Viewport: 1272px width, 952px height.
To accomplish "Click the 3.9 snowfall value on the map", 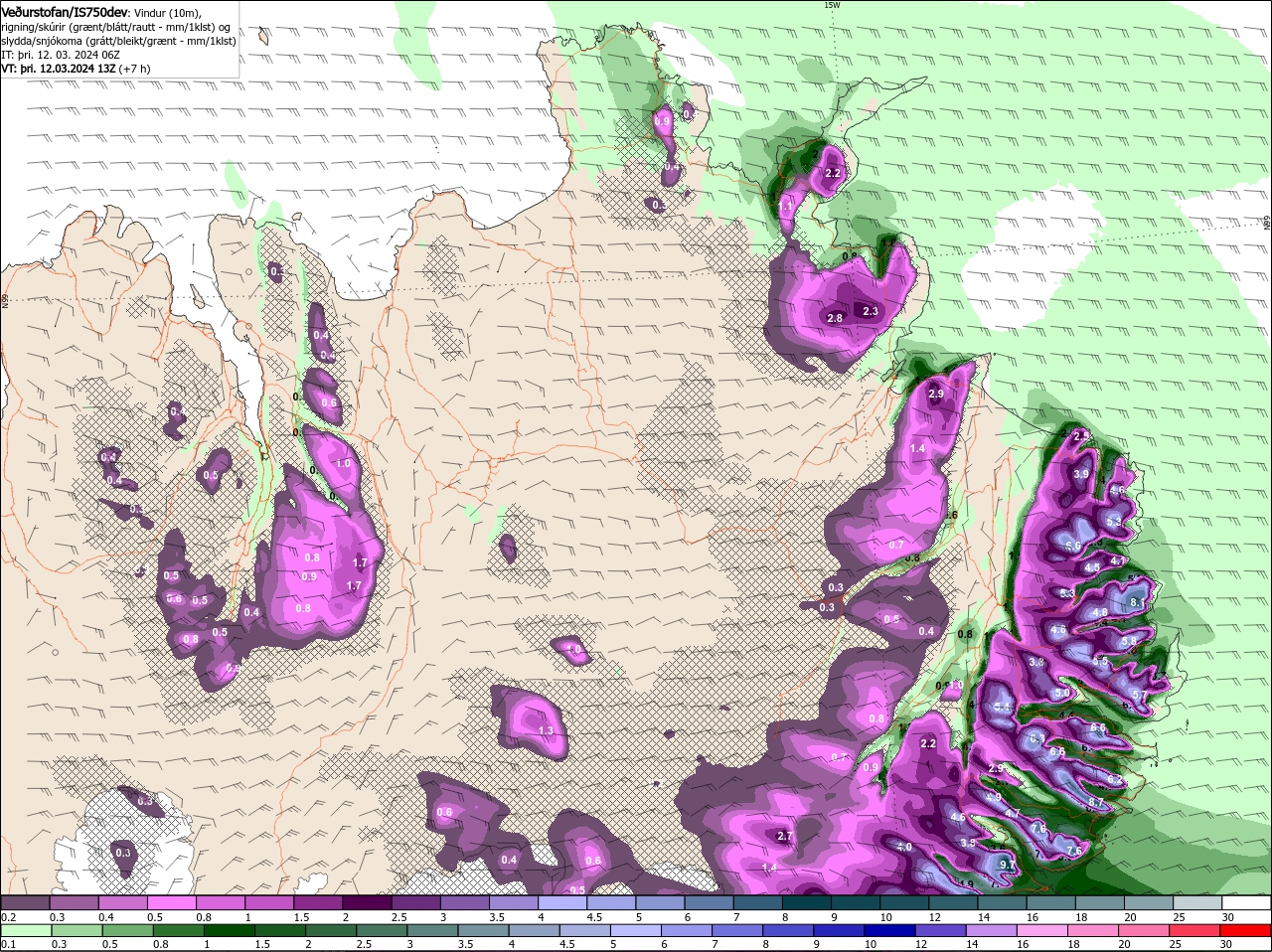I will (x=1081, y=474).
